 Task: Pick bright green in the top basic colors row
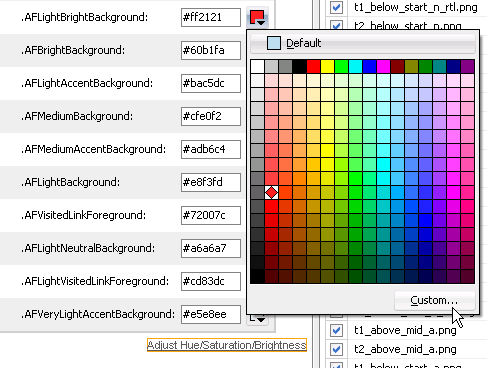[x=341, y=67]
